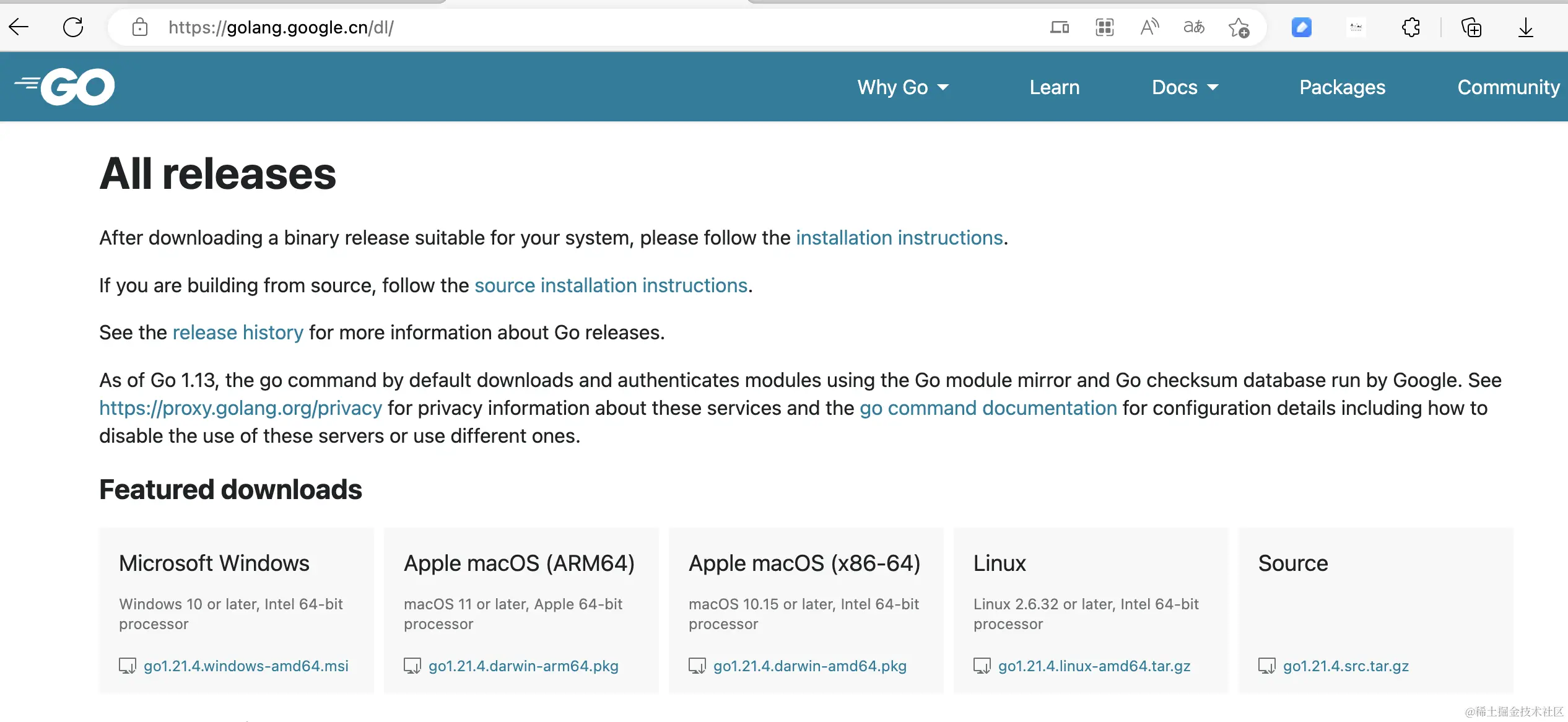Open the release history link

[x=238, y=333]
